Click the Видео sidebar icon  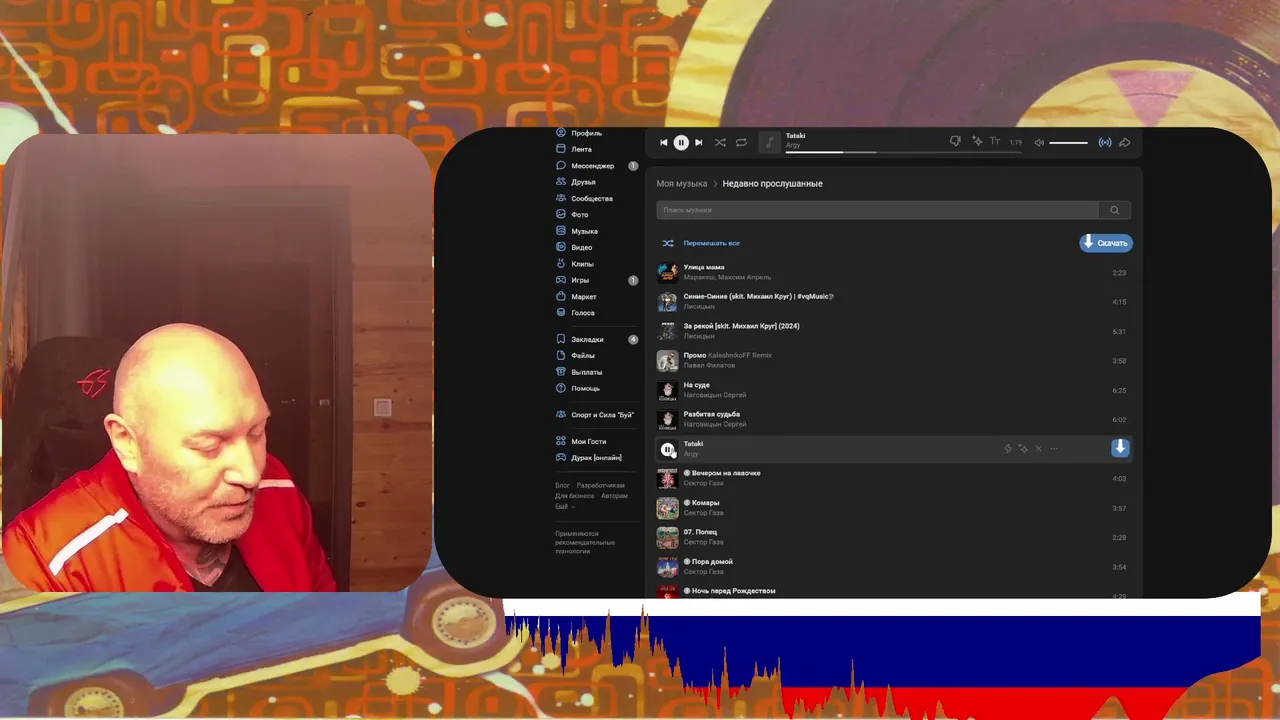coord(561,247)
